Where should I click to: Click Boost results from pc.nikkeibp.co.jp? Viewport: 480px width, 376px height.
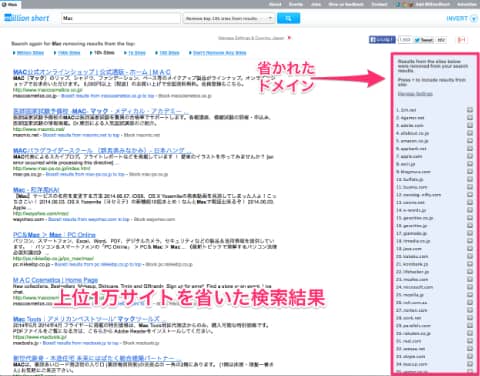pyautogui.click(x=98, y=264)
